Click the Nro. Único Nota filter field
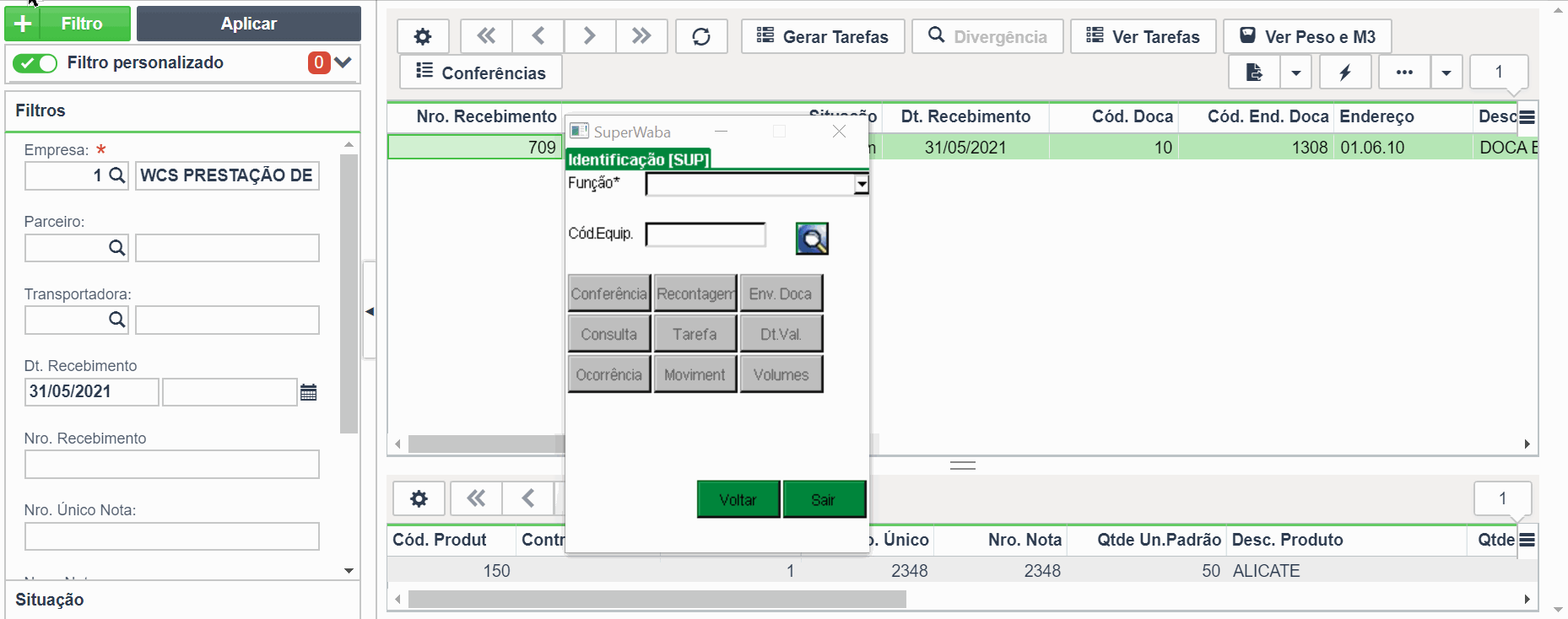1568x619 pixels. pos(172,536)
